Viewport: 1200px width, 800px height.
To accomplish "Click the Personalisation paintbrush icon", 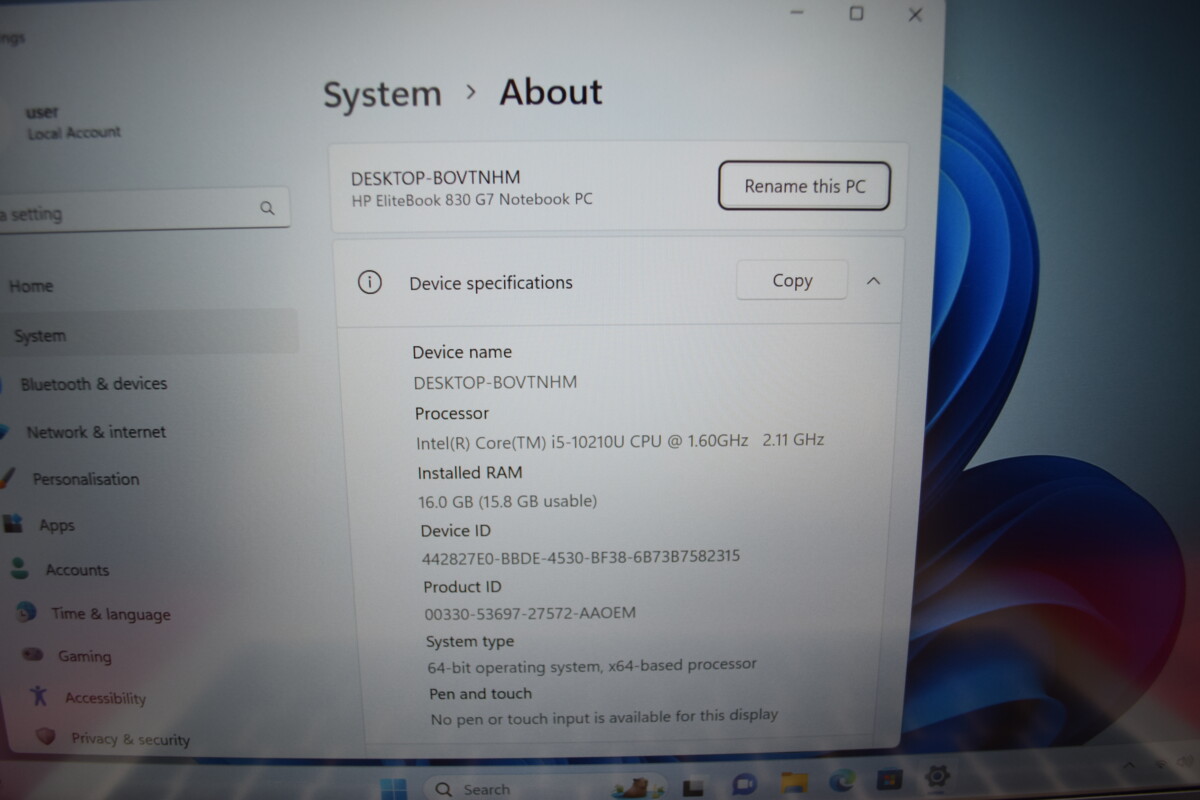I will pos(6,478).
